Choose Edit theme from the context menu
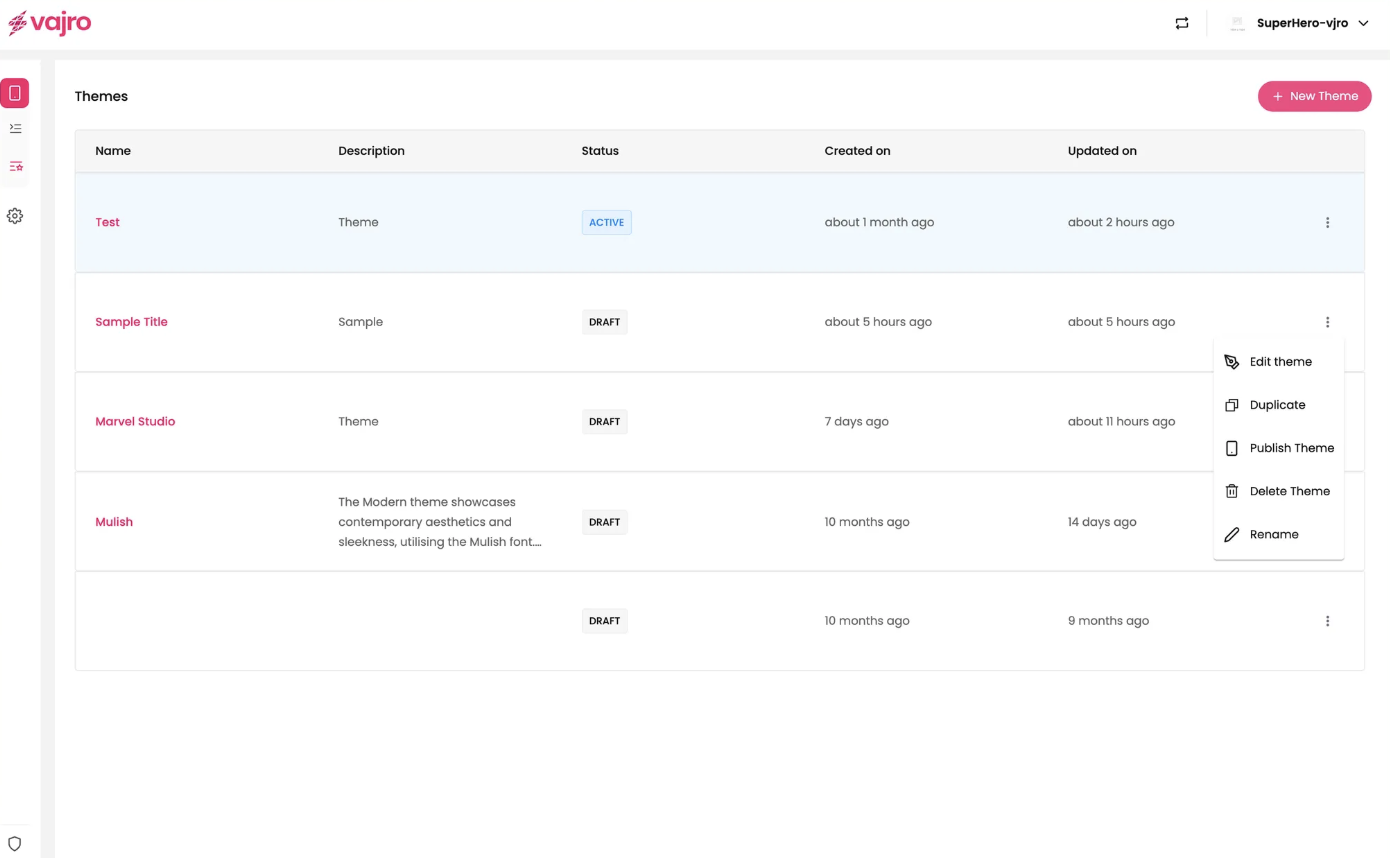Image resolution: width=1390 pixels, height=858 pixels. (x=1280, y=362)
